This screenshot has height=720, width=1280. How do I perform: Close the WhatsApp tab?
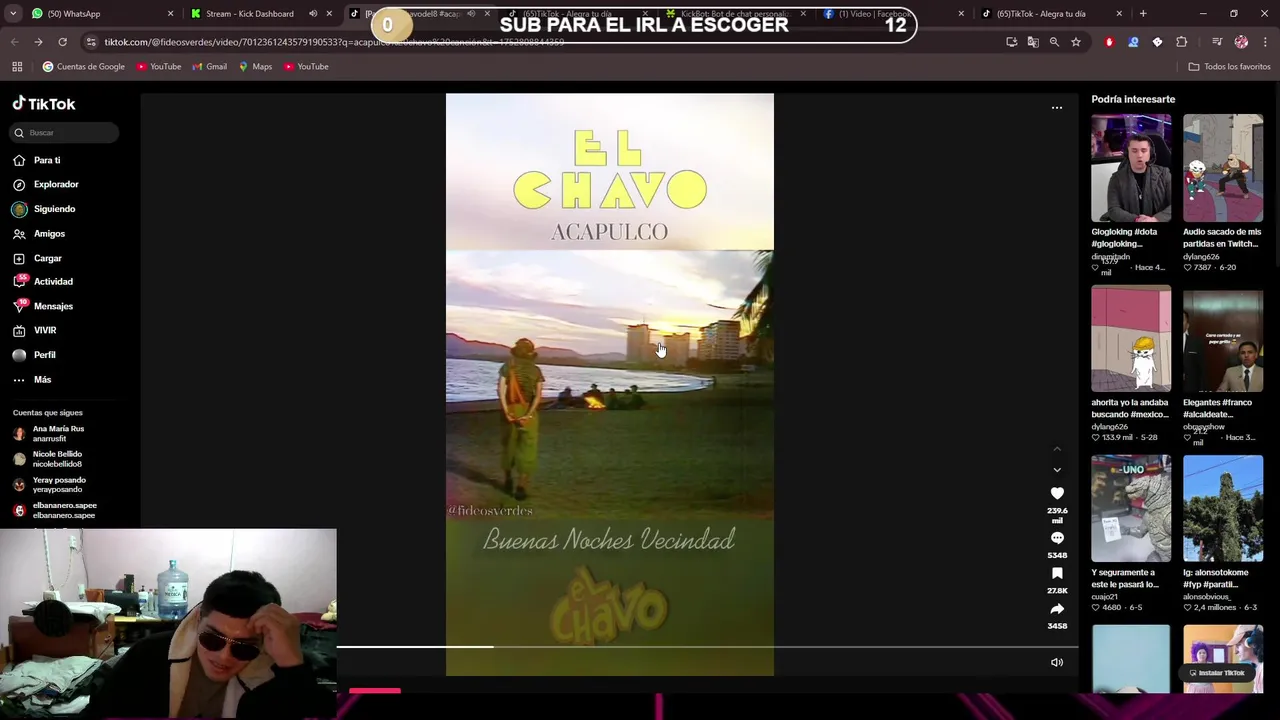coord(170,14)
